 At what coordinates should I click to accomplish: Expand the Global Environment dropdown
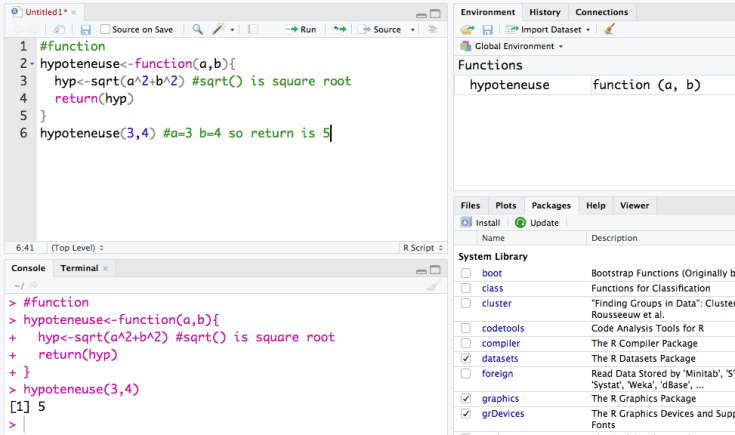[511, 46]
